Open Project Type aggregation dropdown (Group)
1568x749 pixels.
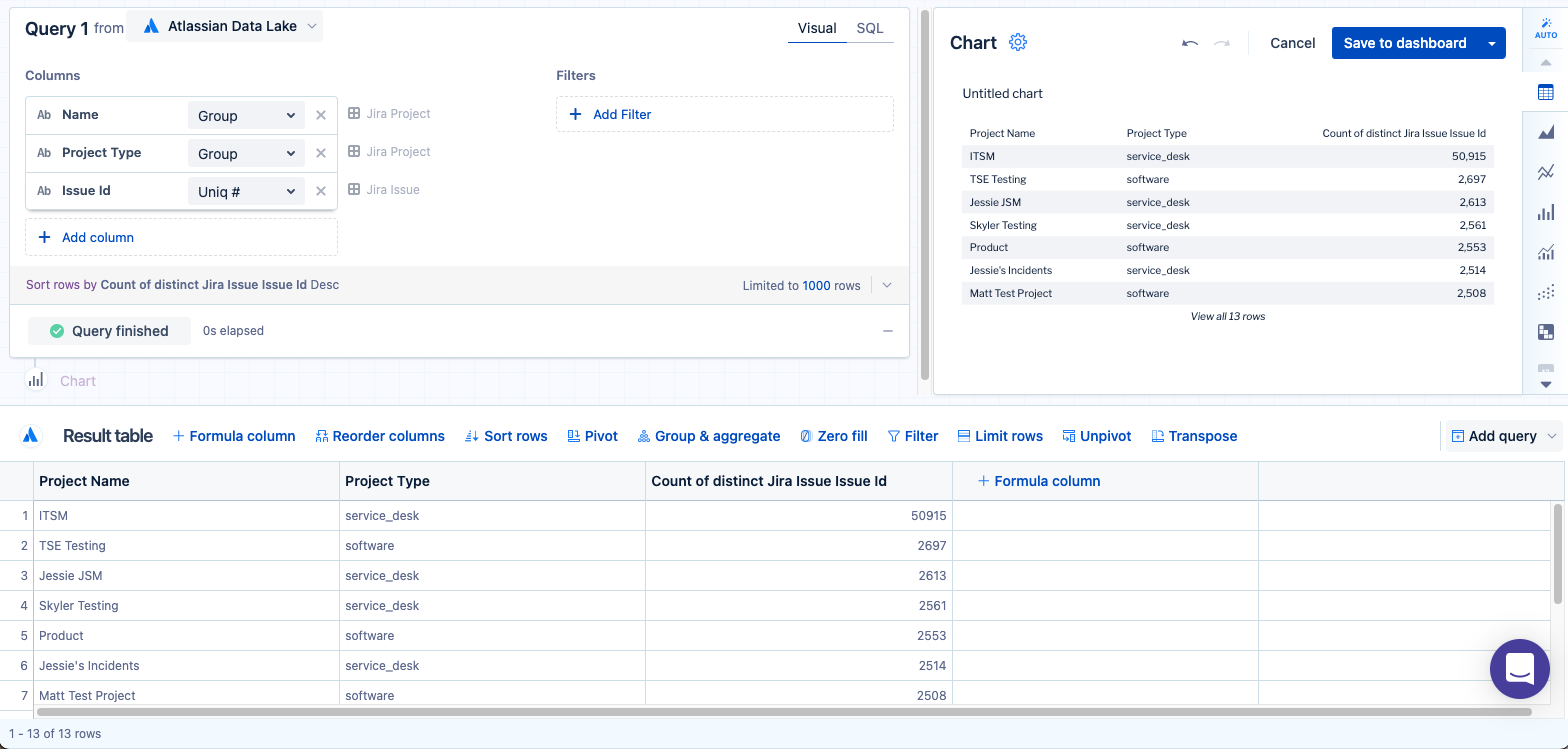point(246,153)
